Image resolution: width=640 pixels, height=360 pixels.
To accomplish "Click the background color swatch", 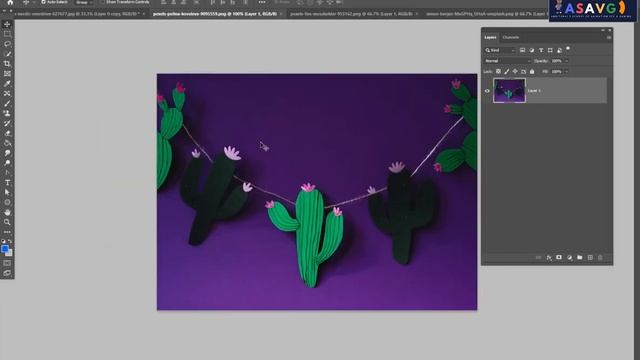I will (9, 253).
